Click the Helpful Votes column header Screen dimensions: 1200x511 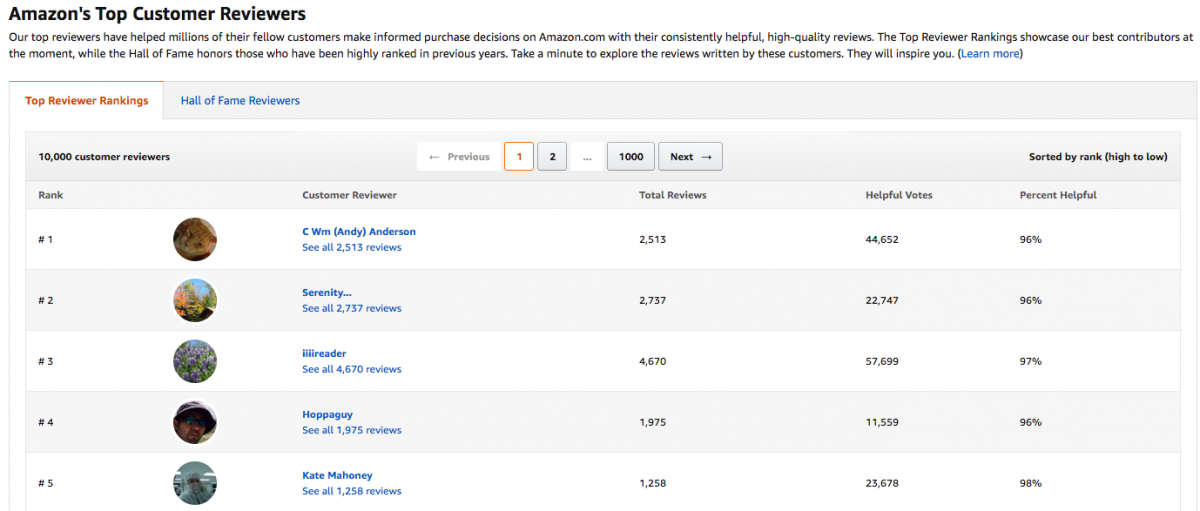(899, 195)
